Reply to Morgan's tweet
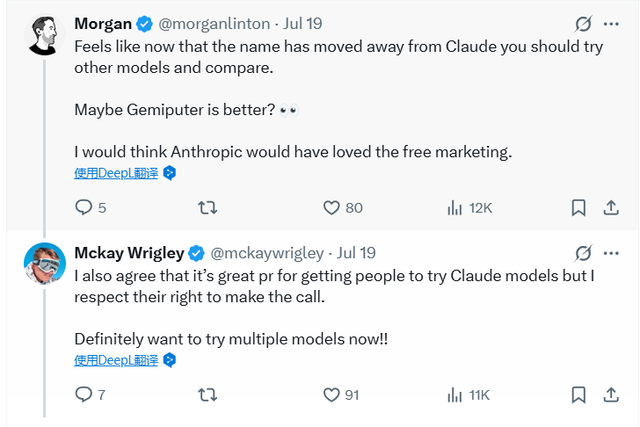 click(91, 207)
